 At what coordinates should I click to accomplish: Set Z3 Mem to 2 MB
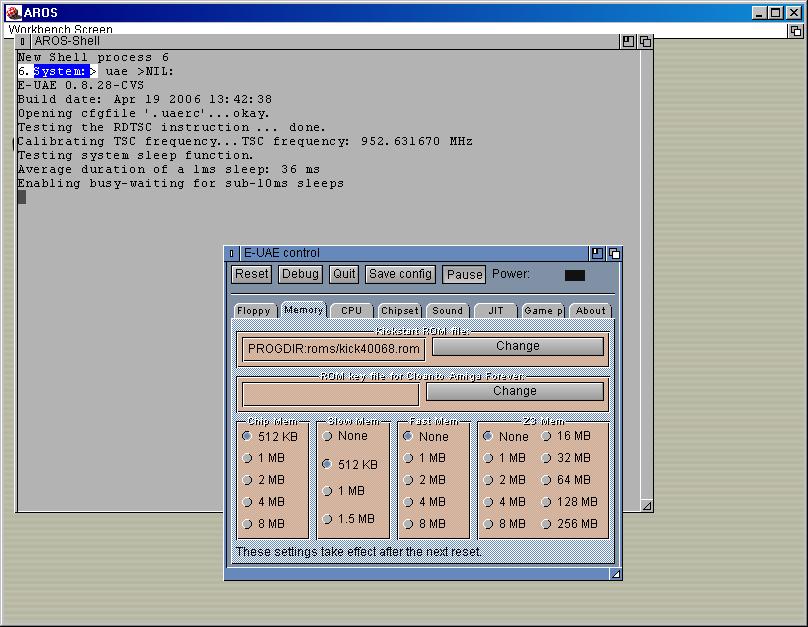[505, 480]
